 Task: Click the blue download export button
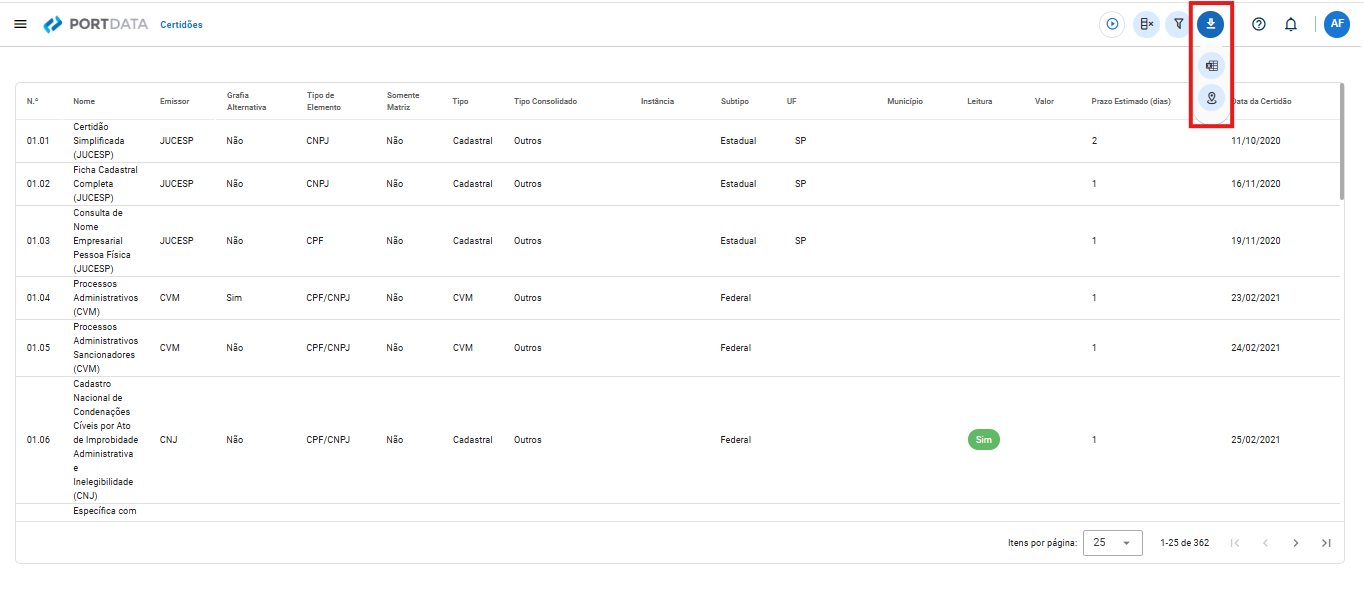coord(1211,24)
